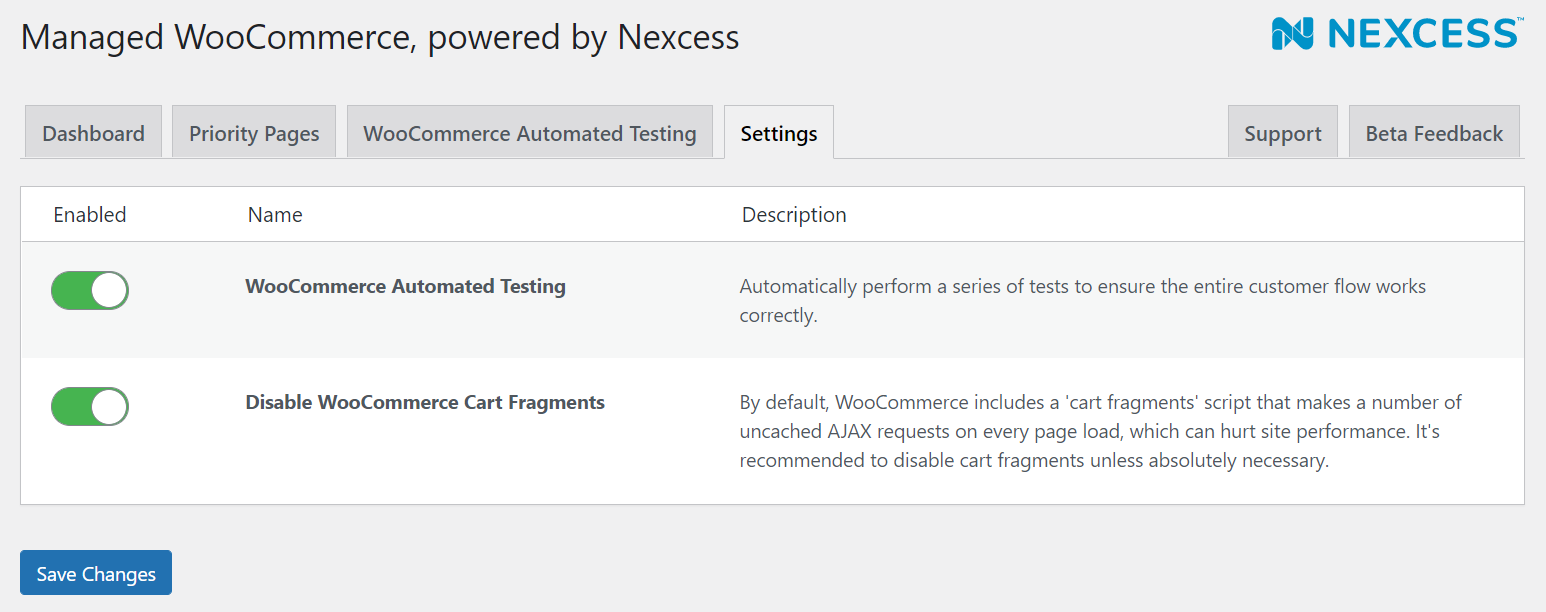The image size is (1546, 612).
Task: Click Disable WooCommerce Cart Fragments setting name
Action: pos(425,402)
